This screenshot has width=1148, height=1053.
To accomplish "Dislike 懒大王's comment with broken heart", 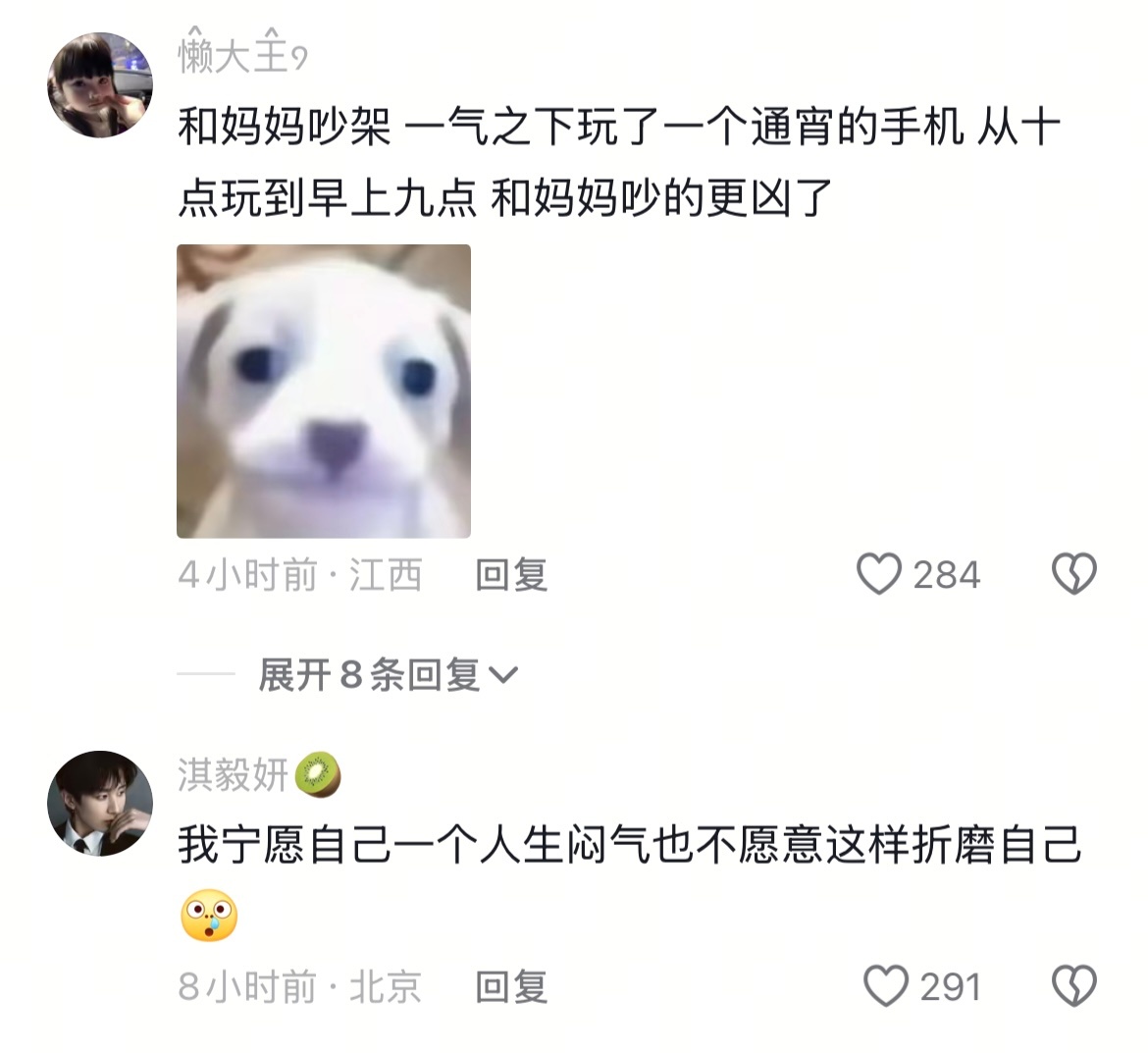I will pos(1074,573).
